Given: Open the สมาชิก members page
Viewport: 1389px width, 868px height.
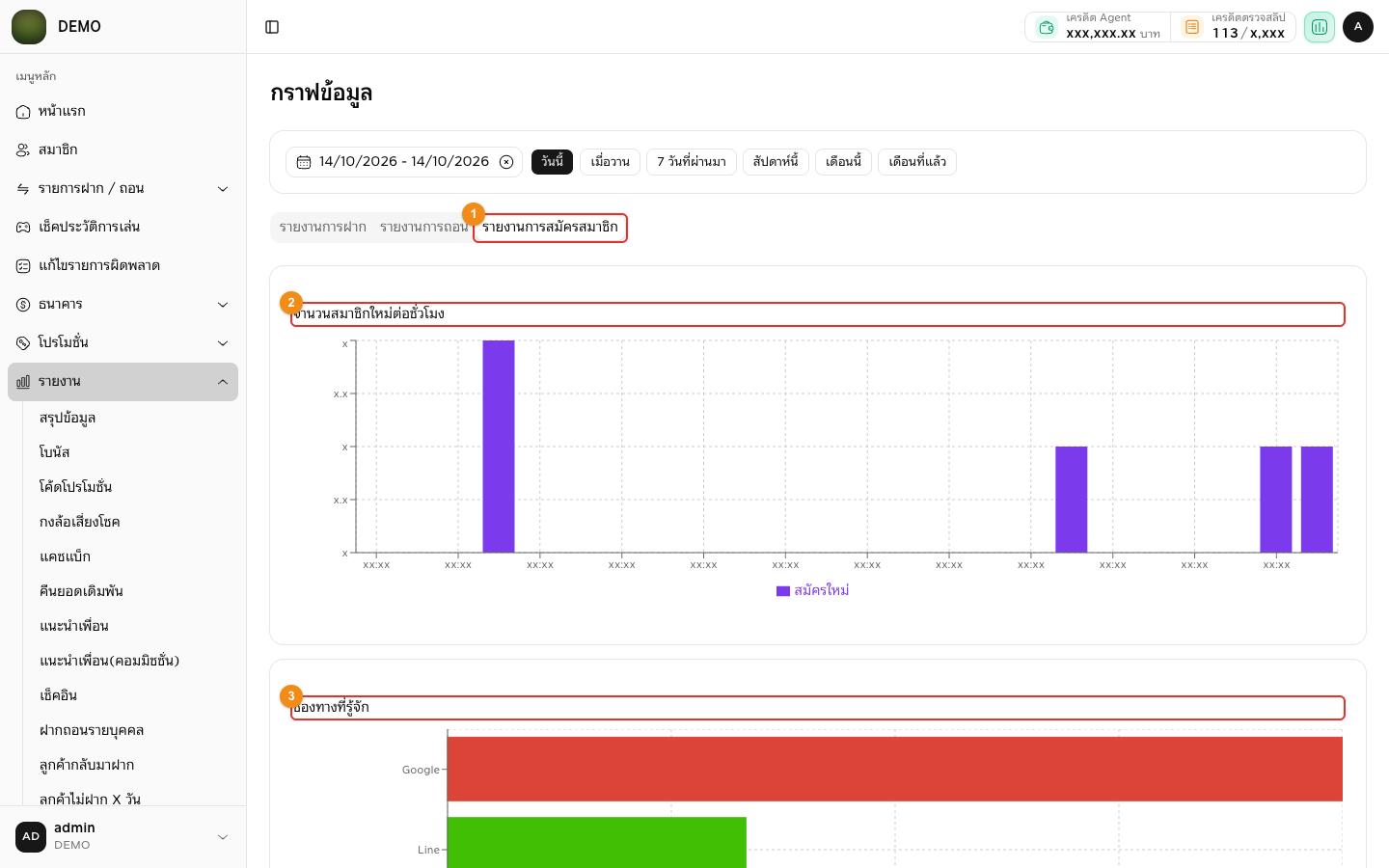Looking at the screenshot, I should point(123,150).
